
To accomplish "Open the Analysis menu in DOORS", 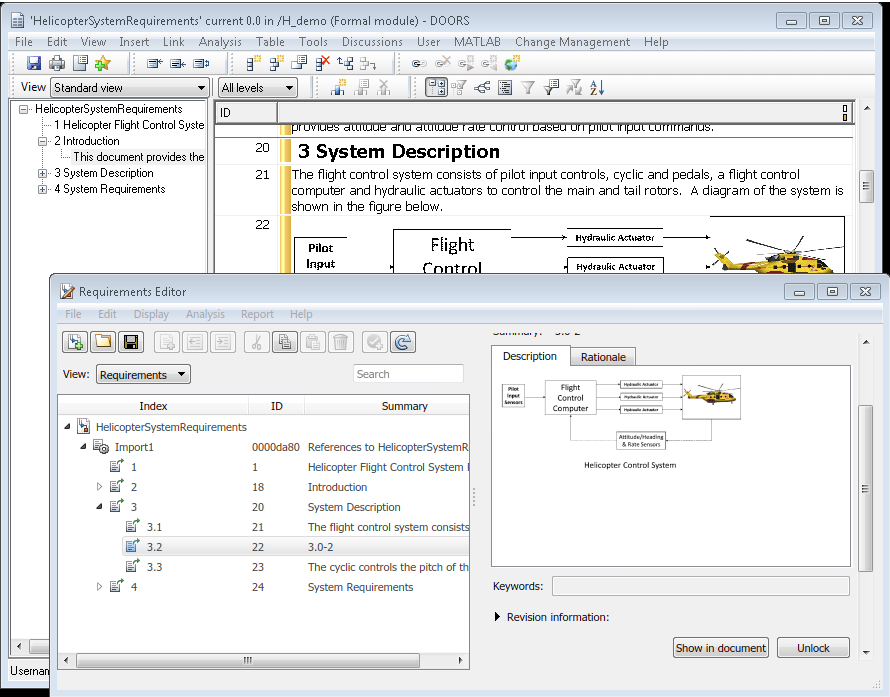I will pos(220,42).
